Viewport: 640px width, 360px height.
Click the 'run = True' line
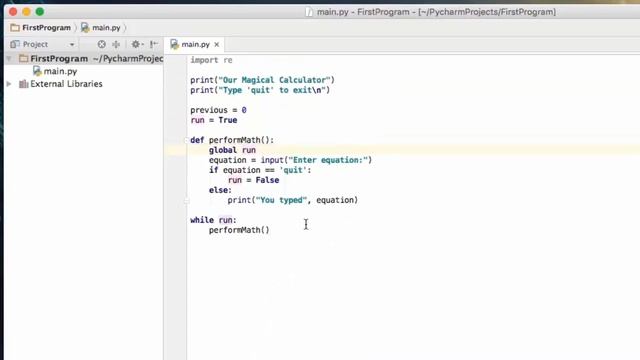click(213, 120)
